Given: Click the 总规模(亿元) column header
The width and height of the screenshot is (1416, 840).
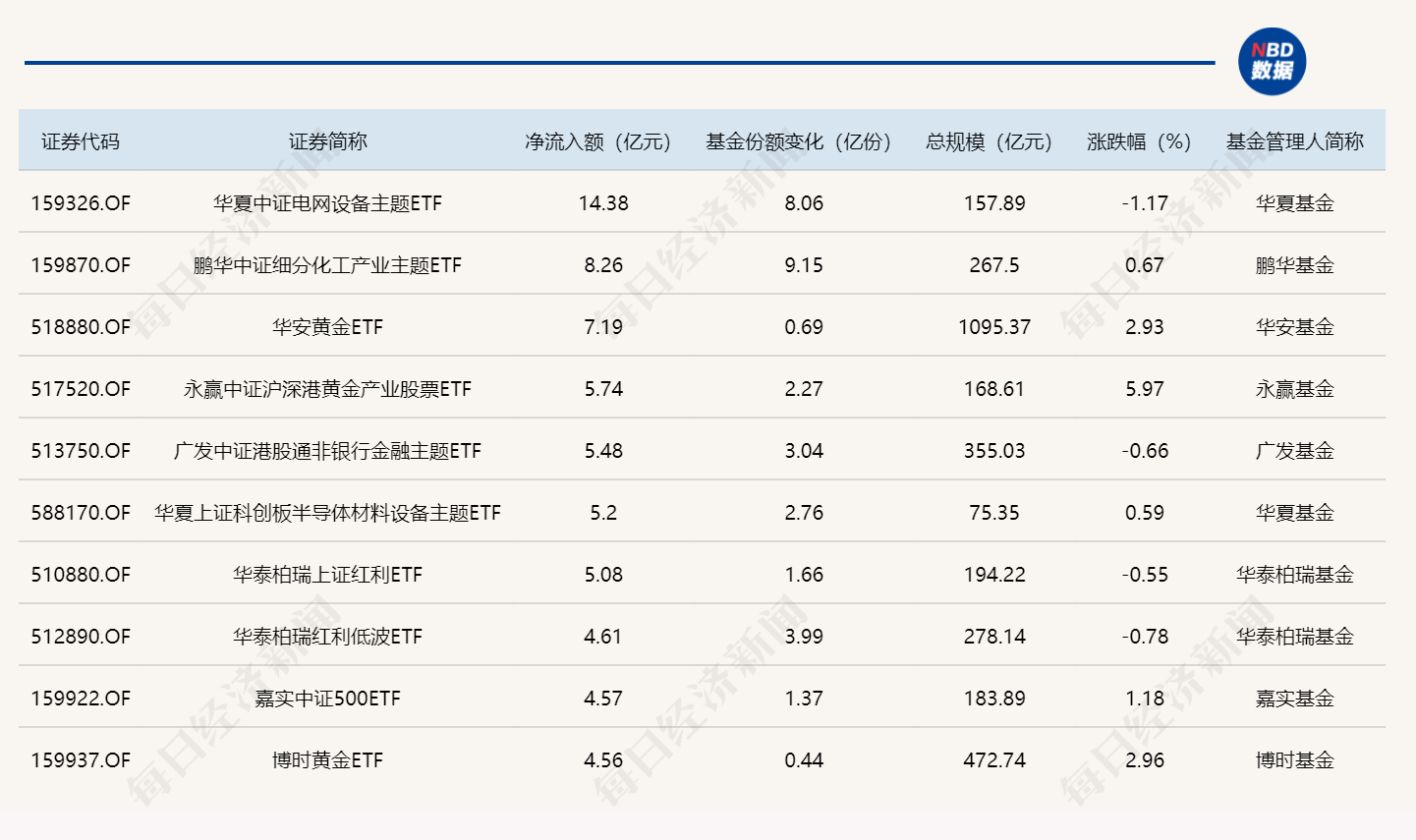Looking at the screenshot, I should coord(989,141).
